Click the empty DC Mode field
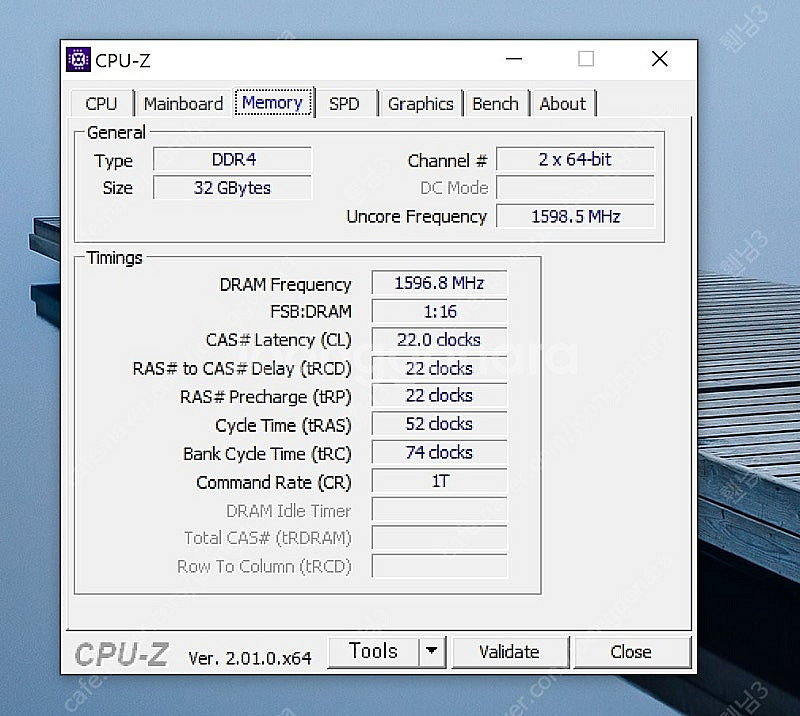 pyautogui.click(x=575, y=188)
